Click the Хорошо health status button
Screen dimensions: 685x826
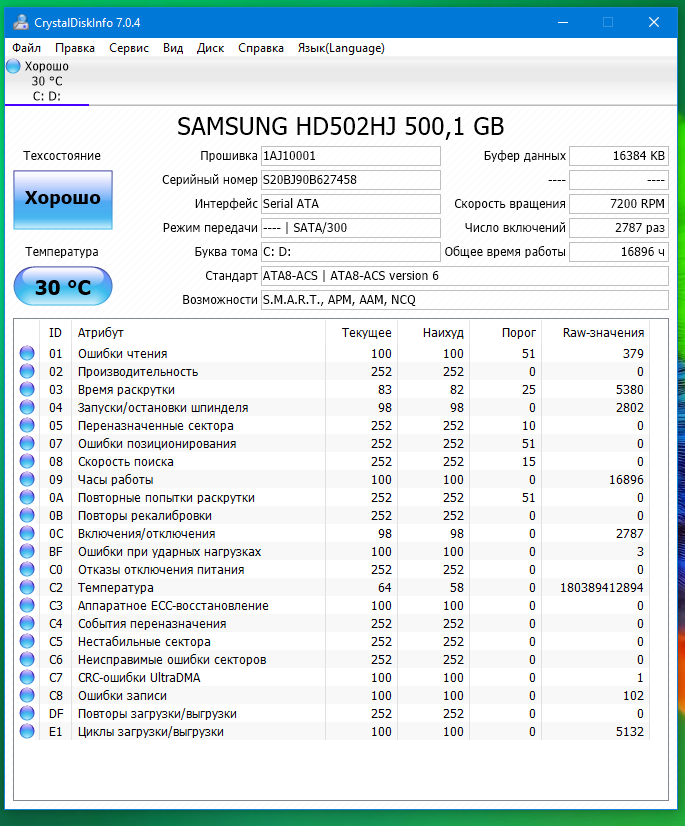[x=63, y=200]
